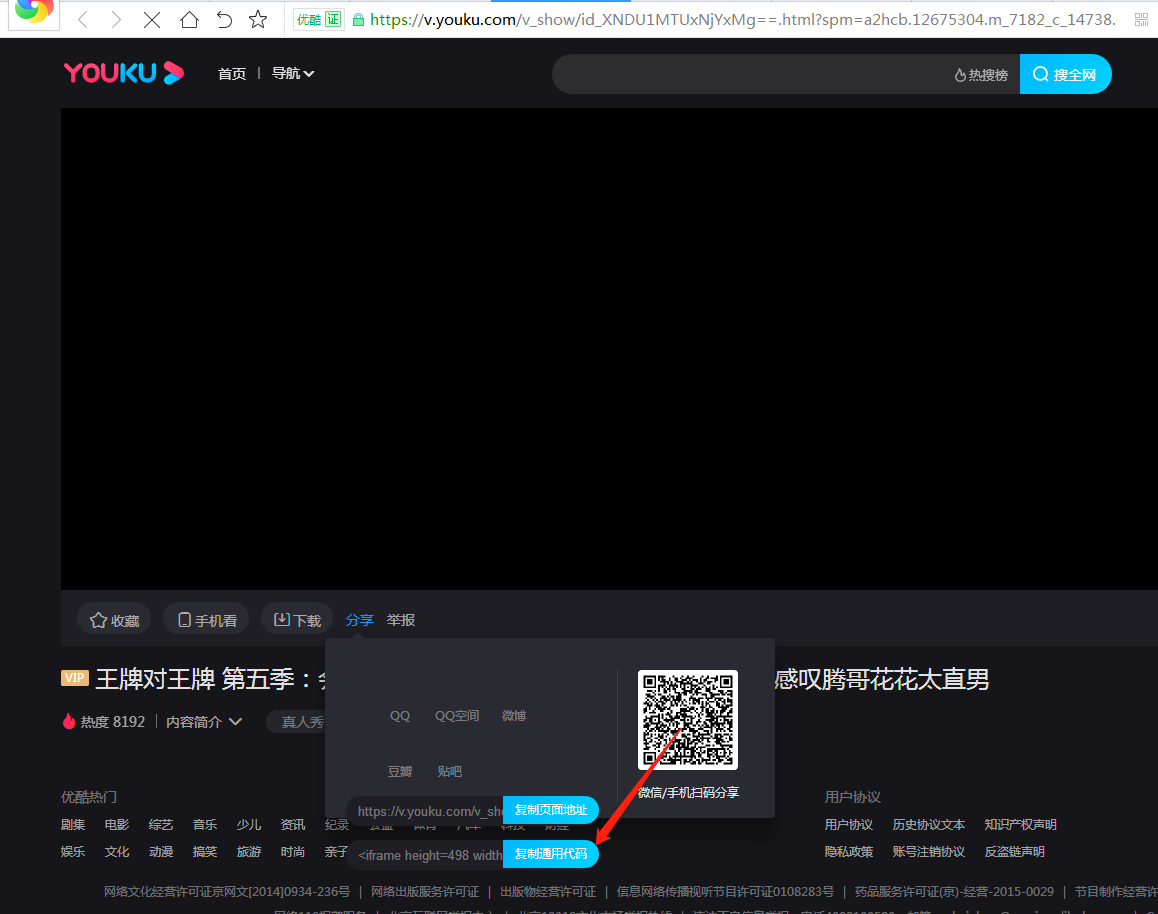Go to 首页 in the top navigation
Viewport: 1158px width, 914px height.
tap(232, 73)
